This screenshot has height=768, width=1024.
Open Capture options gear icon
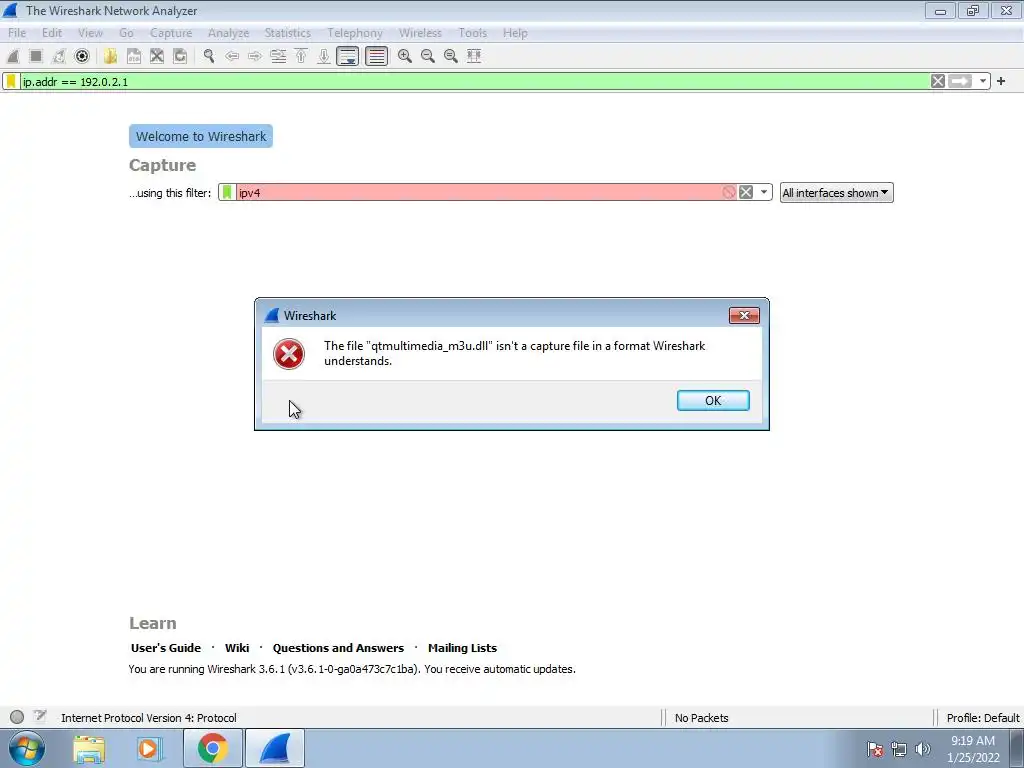tap(82, 56)
